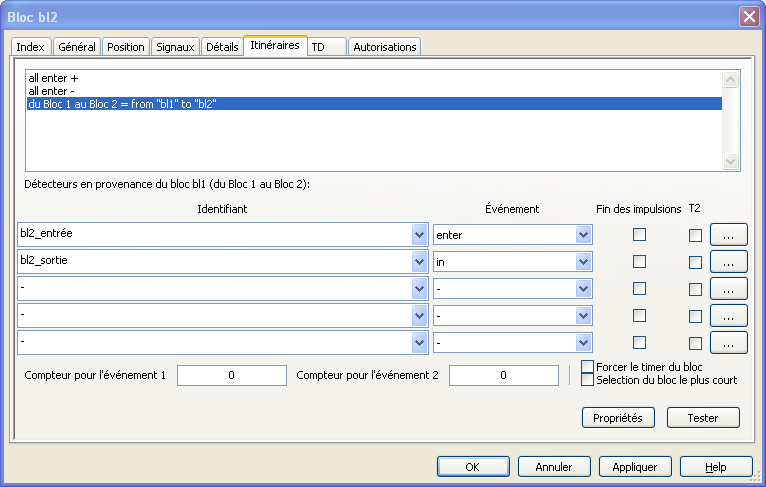766x487 pixels.
Task: Expand the 'enter' event dropdown
Action: click(583, 235)
